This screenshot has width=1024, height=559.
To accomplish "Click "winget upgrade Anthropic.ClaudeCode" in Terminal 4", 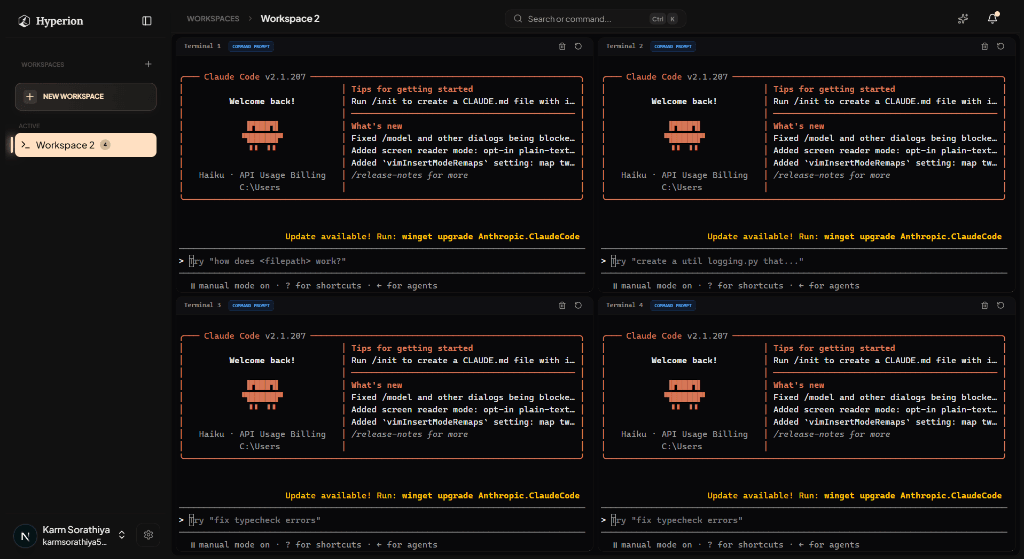I will [x=913, y=496].
